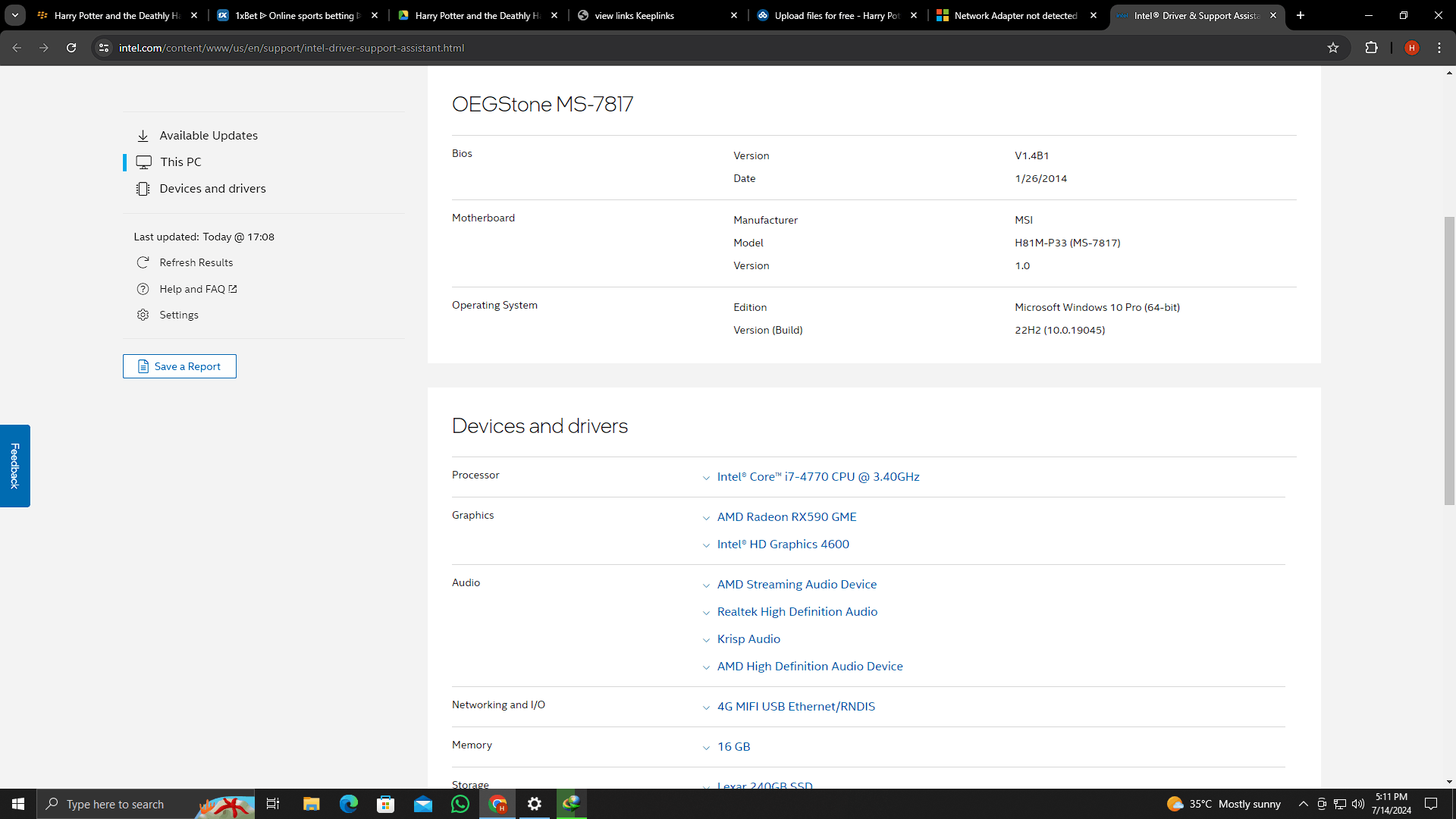Select This PC in the sidebar menu
Viewport: 1456px width, 819px height.
click(x=180, y=162)
